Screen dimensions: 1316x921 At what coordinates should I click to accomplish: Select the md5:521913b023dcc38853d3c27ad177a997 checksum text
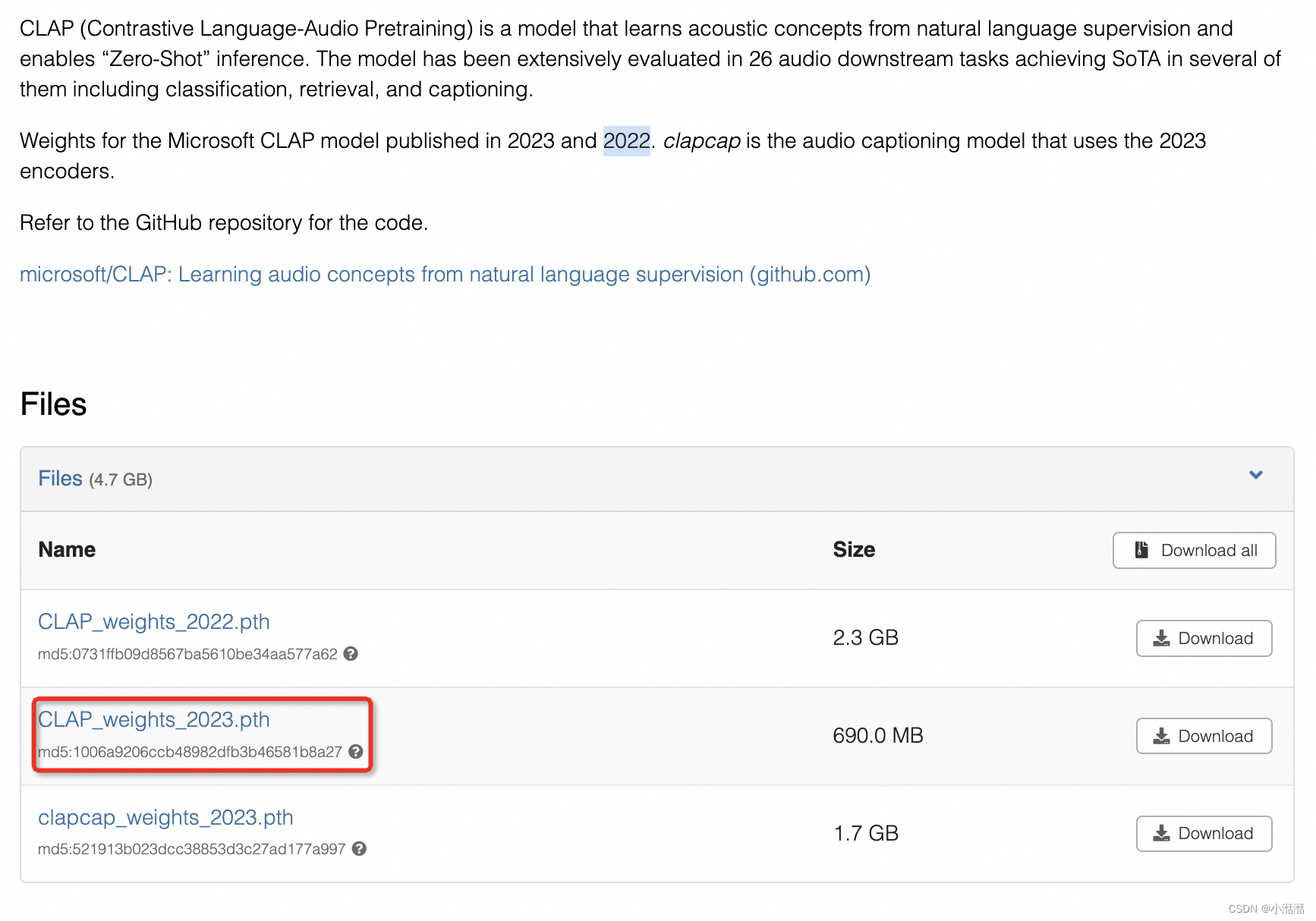point(192,849)
